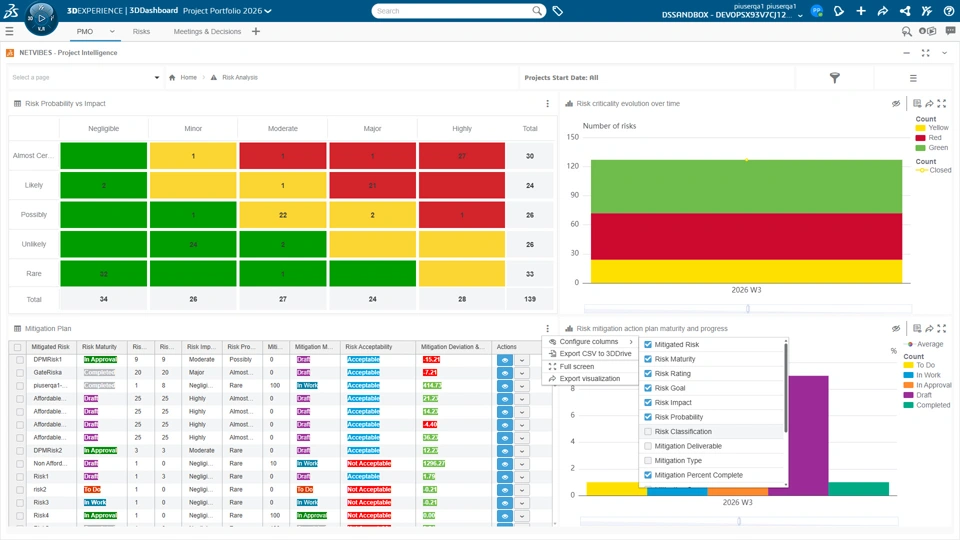Click the Draft legend color swatch
The width and height of the screenshot is (960, 540).
pos(909,396)
